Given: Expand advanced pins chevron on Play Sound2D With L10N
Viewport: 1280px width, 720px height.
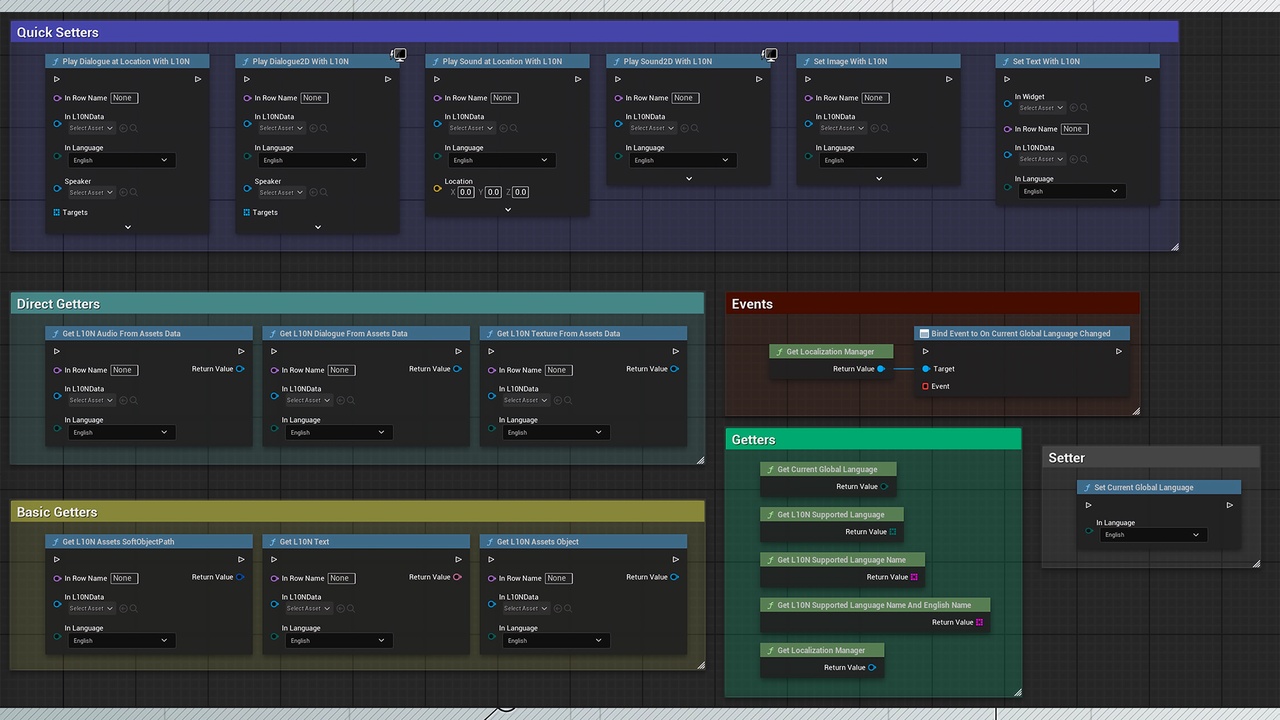Looking at the screenshot, I should [x=689, y=179].
